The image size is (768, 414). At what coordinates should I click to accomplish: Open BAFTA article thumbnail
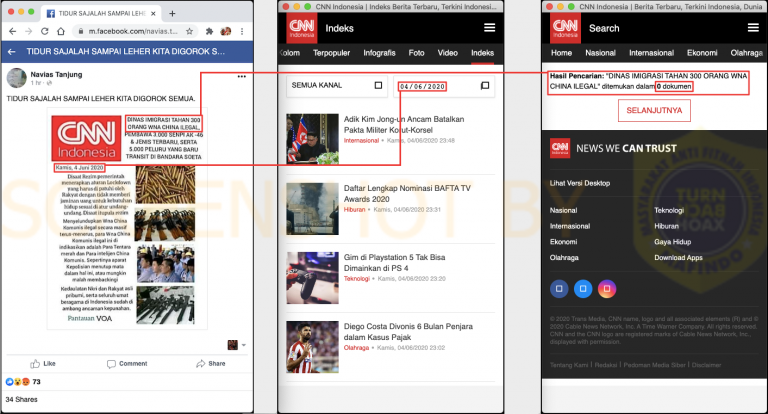click(312, 209)
